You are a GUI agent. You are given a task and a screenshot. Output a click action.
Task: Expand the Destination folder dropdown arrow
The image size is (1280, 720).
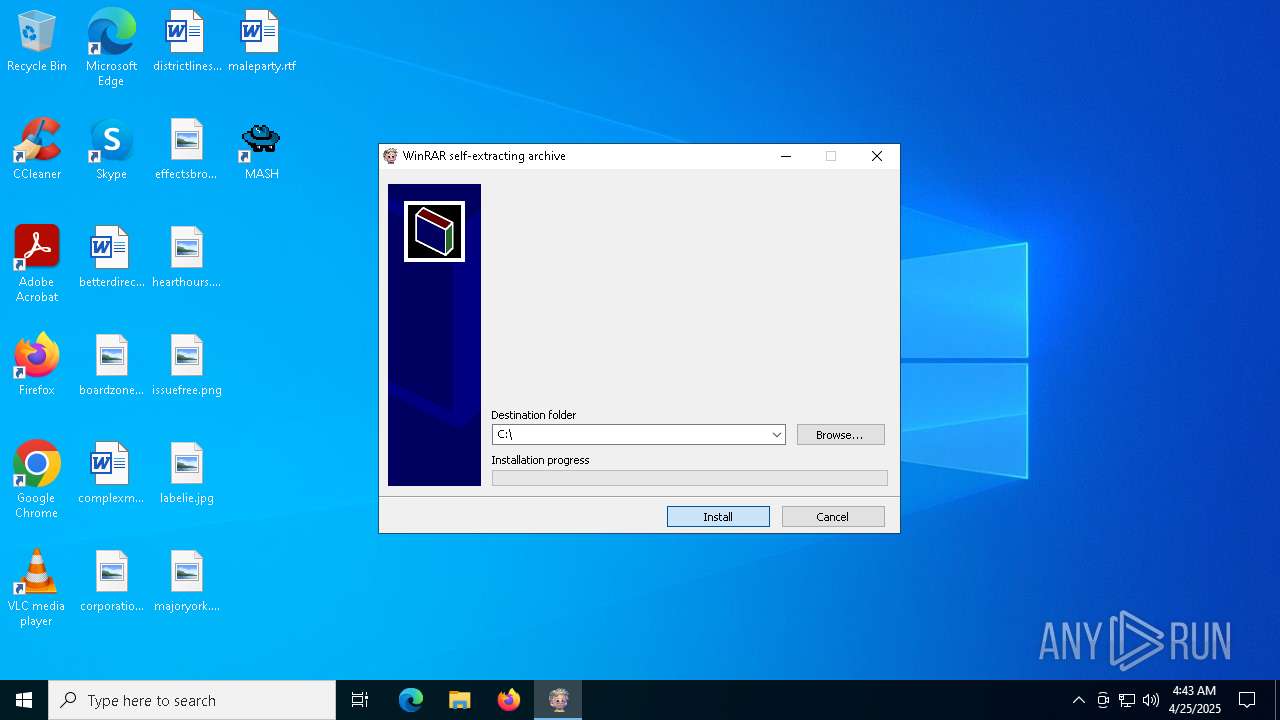pos(776,435)
